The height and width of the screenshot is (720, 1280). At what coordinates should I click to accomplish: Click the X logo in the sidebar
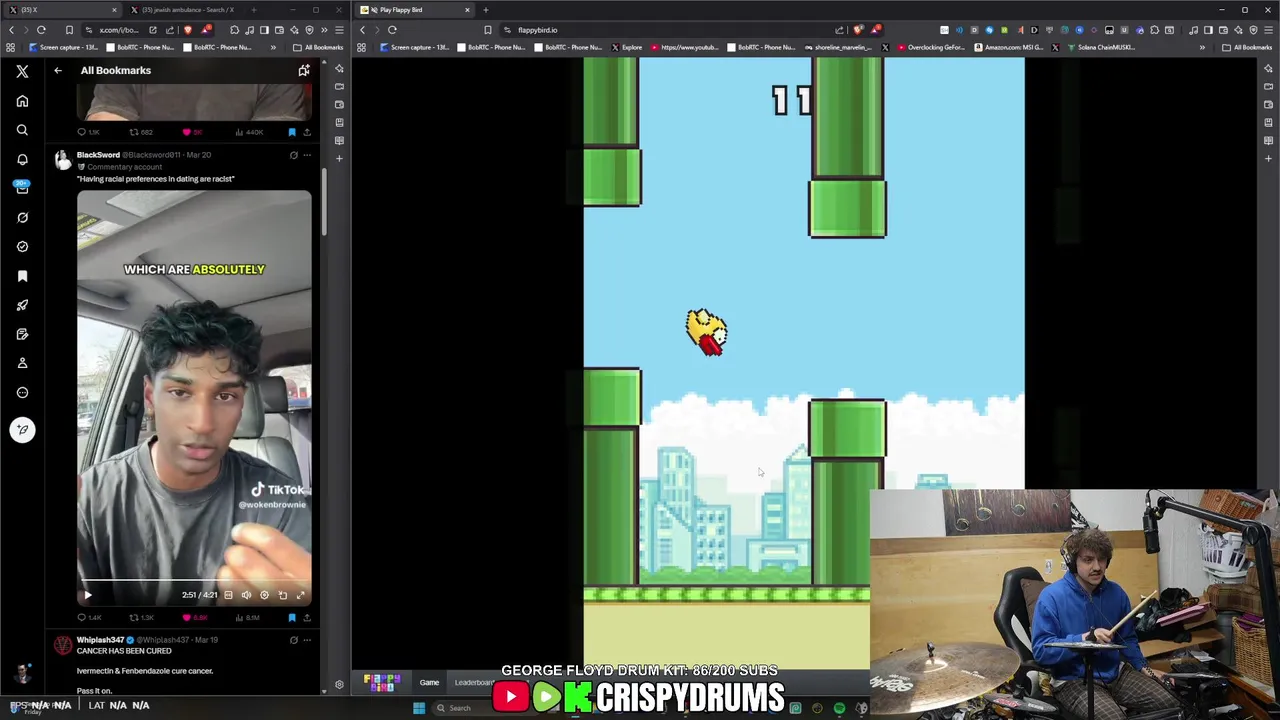pos(22,71)
